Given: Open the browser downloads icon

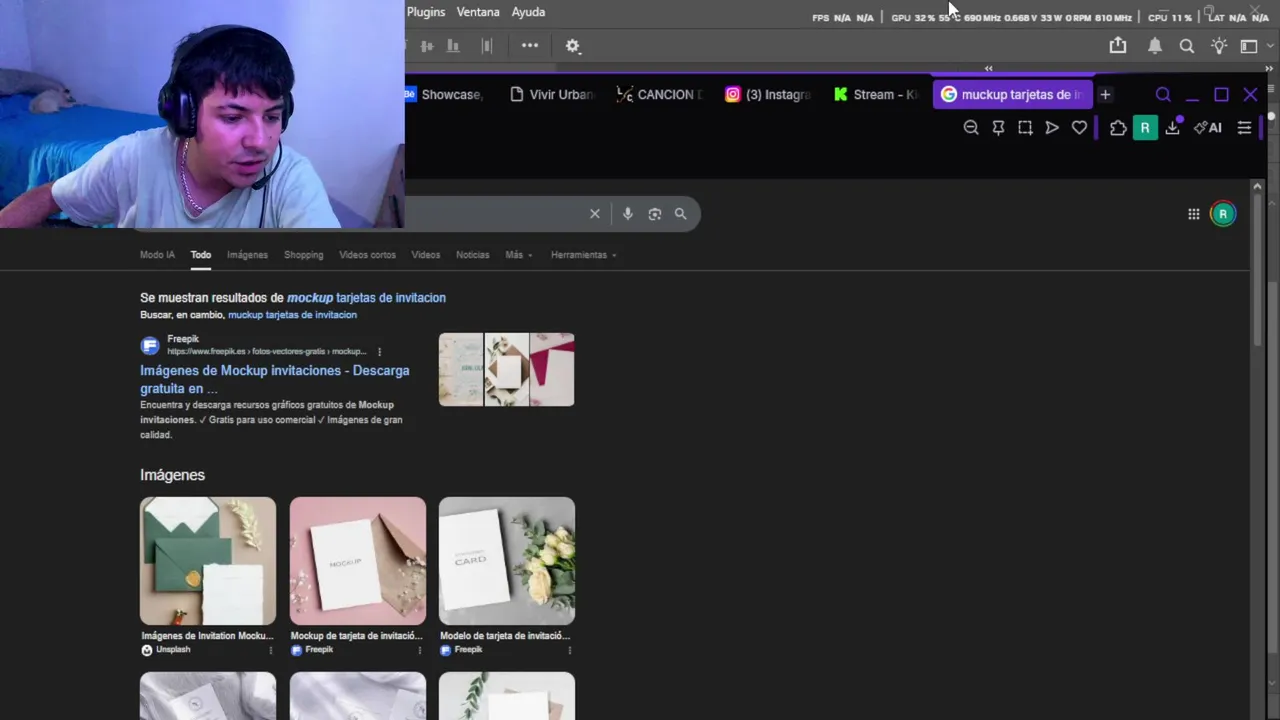Looking at the screenshot, I should 1173,128.
